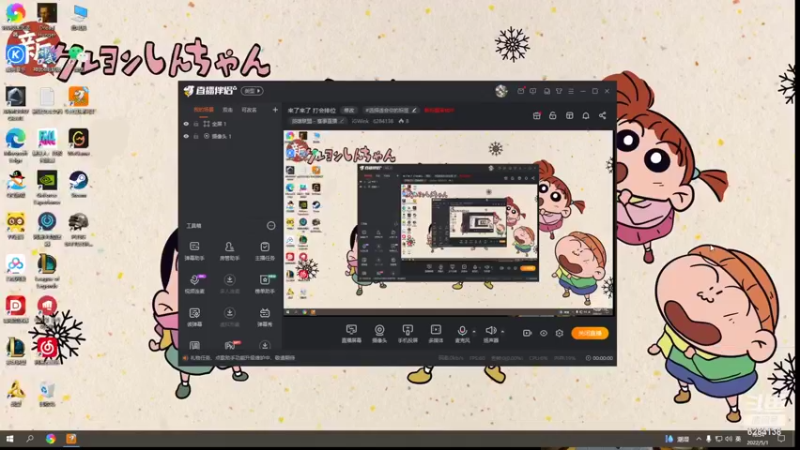
Task: Mute the 麦克风 microphone icon
Action: click(462, 331)
